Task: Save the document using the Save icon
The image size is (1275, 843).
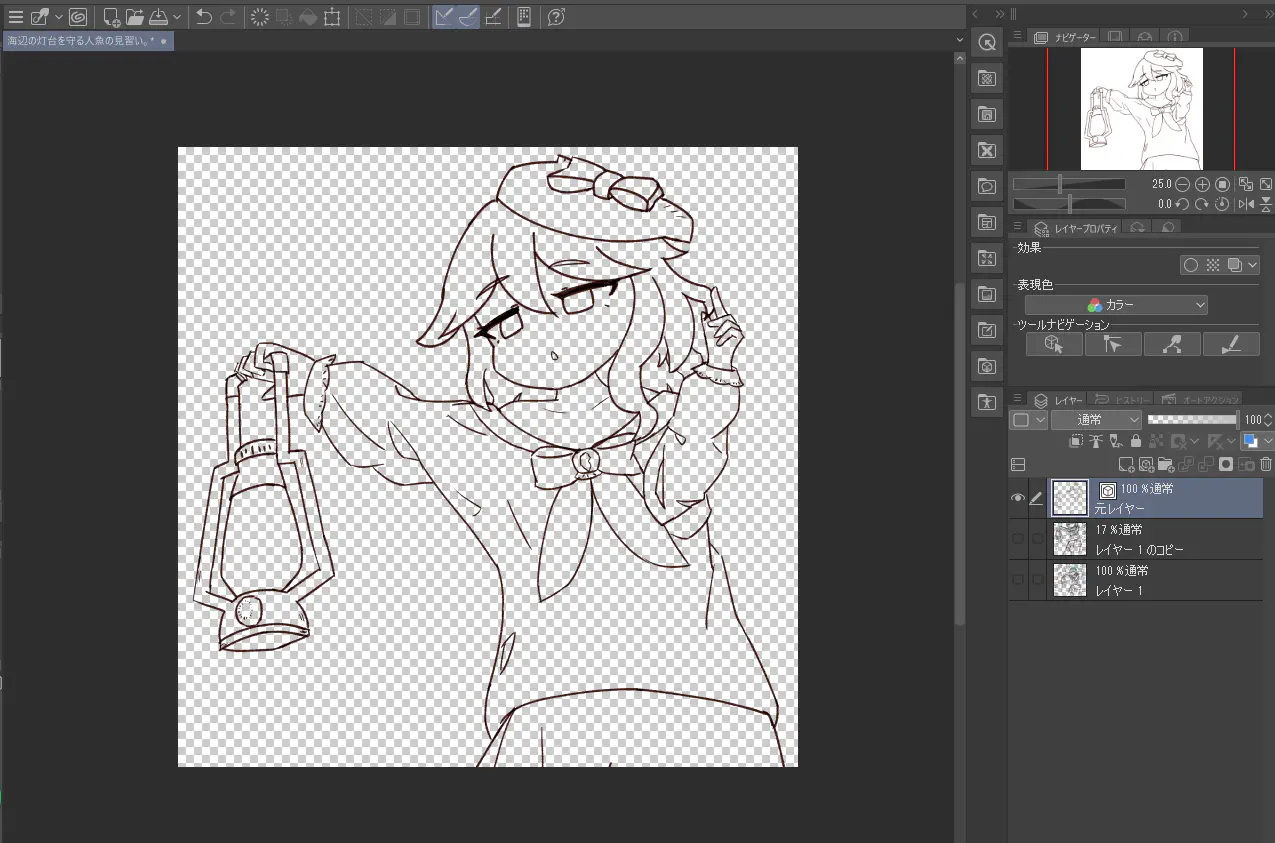Action: click(159, 17)
